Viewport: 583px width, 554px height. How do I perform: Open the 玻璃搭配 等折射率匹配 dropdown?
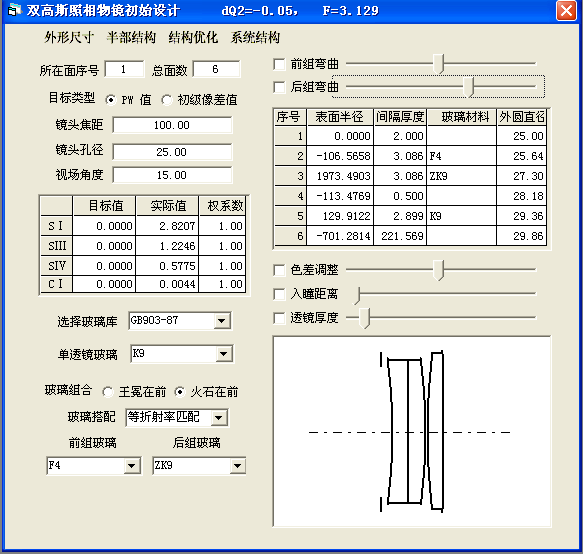[x=219, y=418]
